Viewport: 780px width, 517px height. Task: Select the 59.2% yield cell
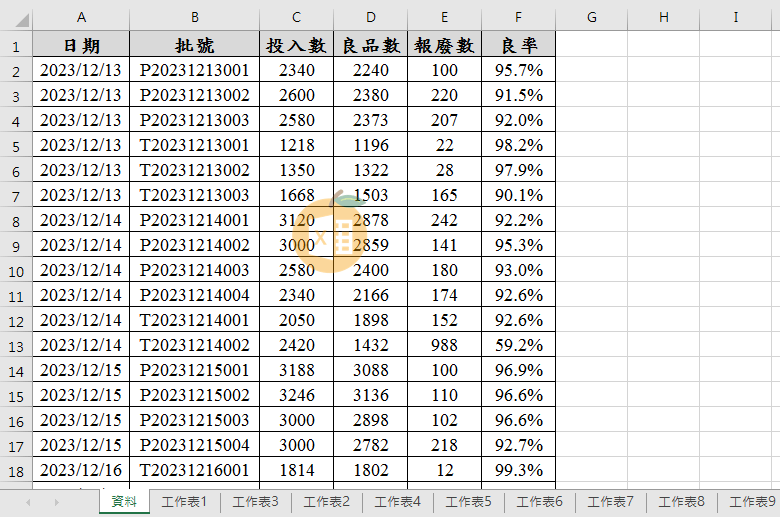(518, 345)
